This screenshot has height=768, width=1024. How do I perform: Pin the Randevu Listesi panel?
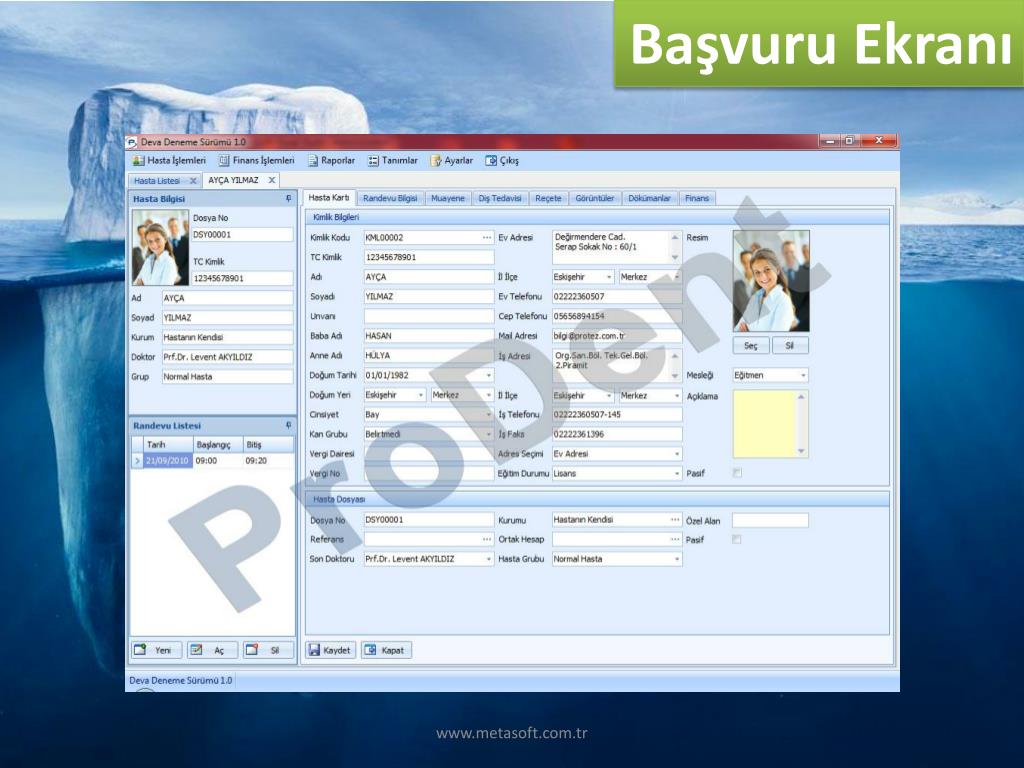coord(289,425)
